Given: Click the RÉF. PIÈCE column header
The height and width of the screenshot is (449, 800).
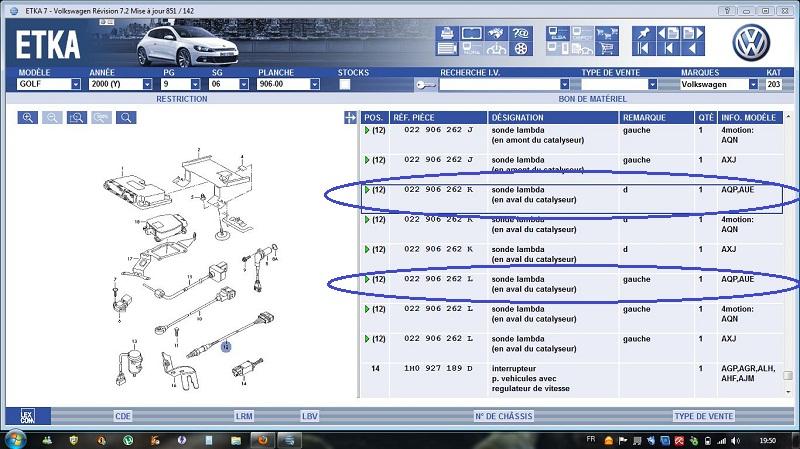Looking at the screenshot, I should click(x=438, y=118).
